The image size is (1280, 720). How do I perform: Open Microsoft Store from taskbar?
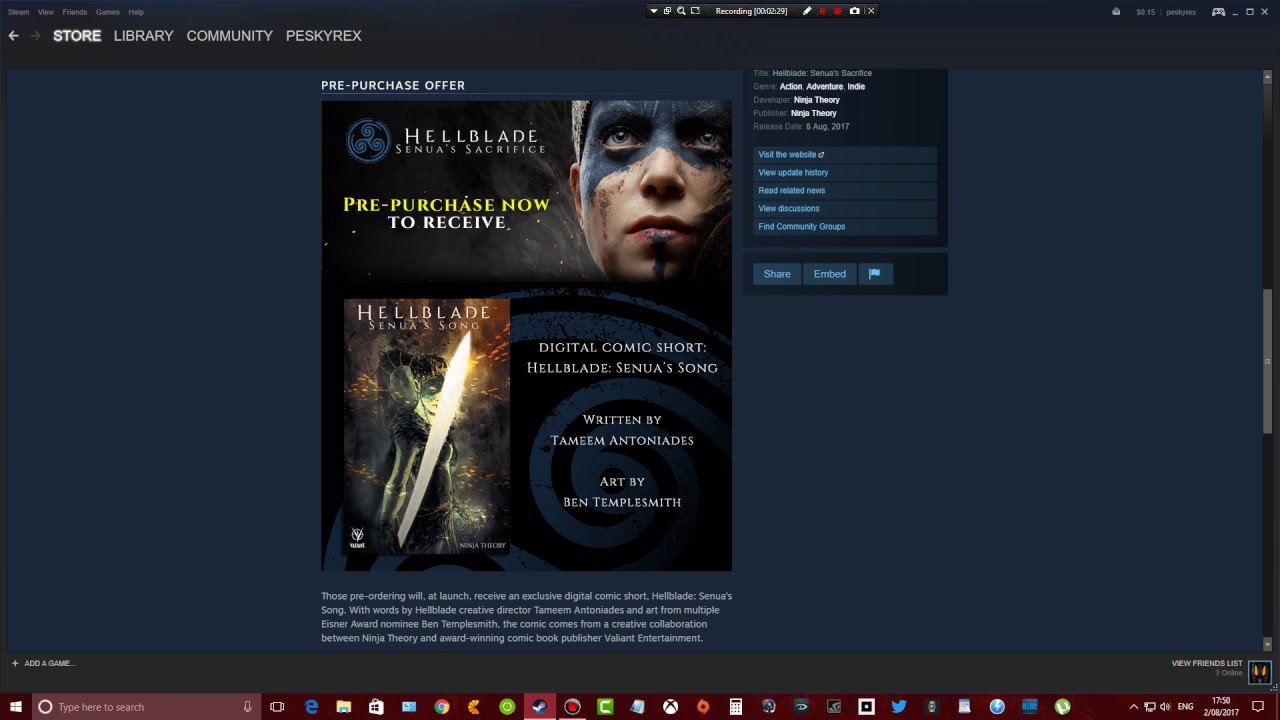pyautogui.click(x=376, y=707)
